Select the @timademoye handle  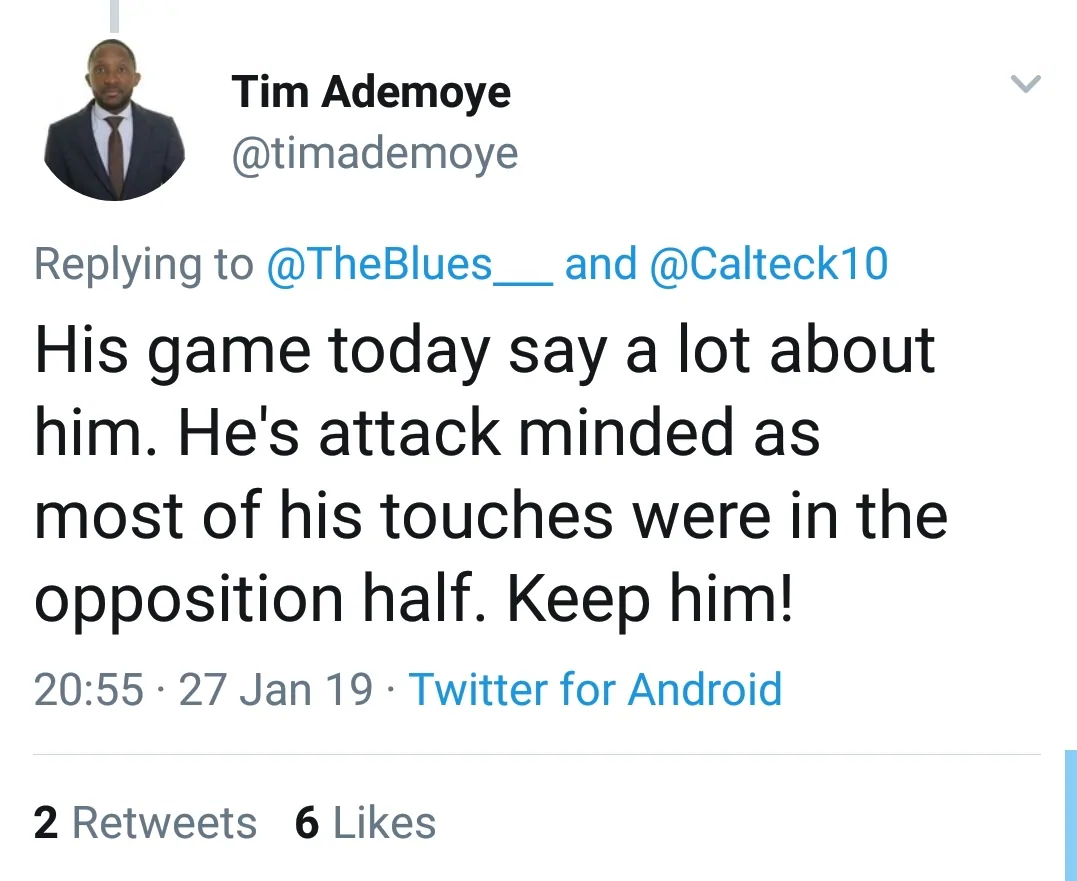pyautogui.click(x=375, y=154)
